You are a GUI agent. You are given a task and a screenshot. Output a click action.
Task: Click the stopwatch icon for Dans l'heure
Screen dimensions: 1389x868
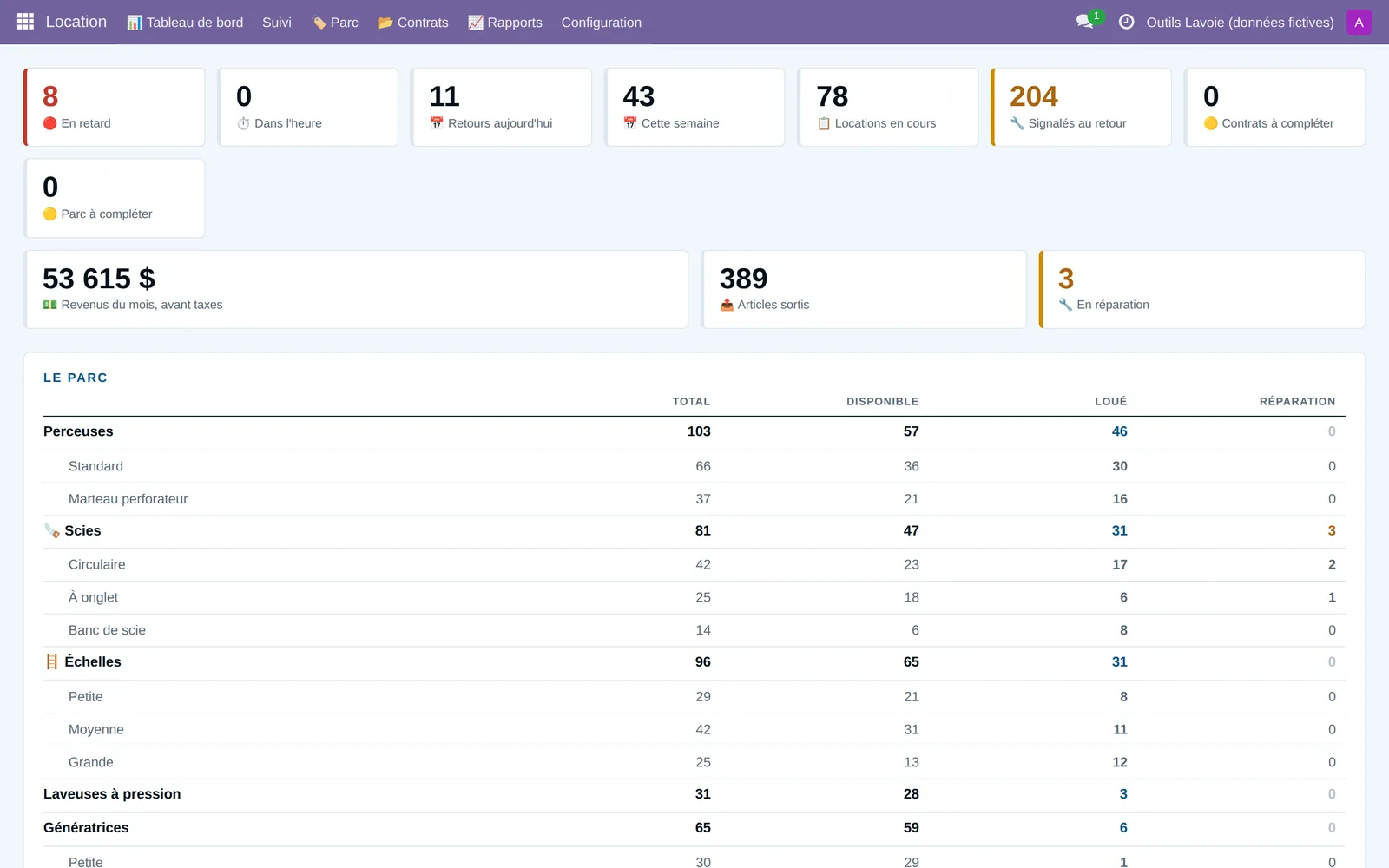coord(243,123)
